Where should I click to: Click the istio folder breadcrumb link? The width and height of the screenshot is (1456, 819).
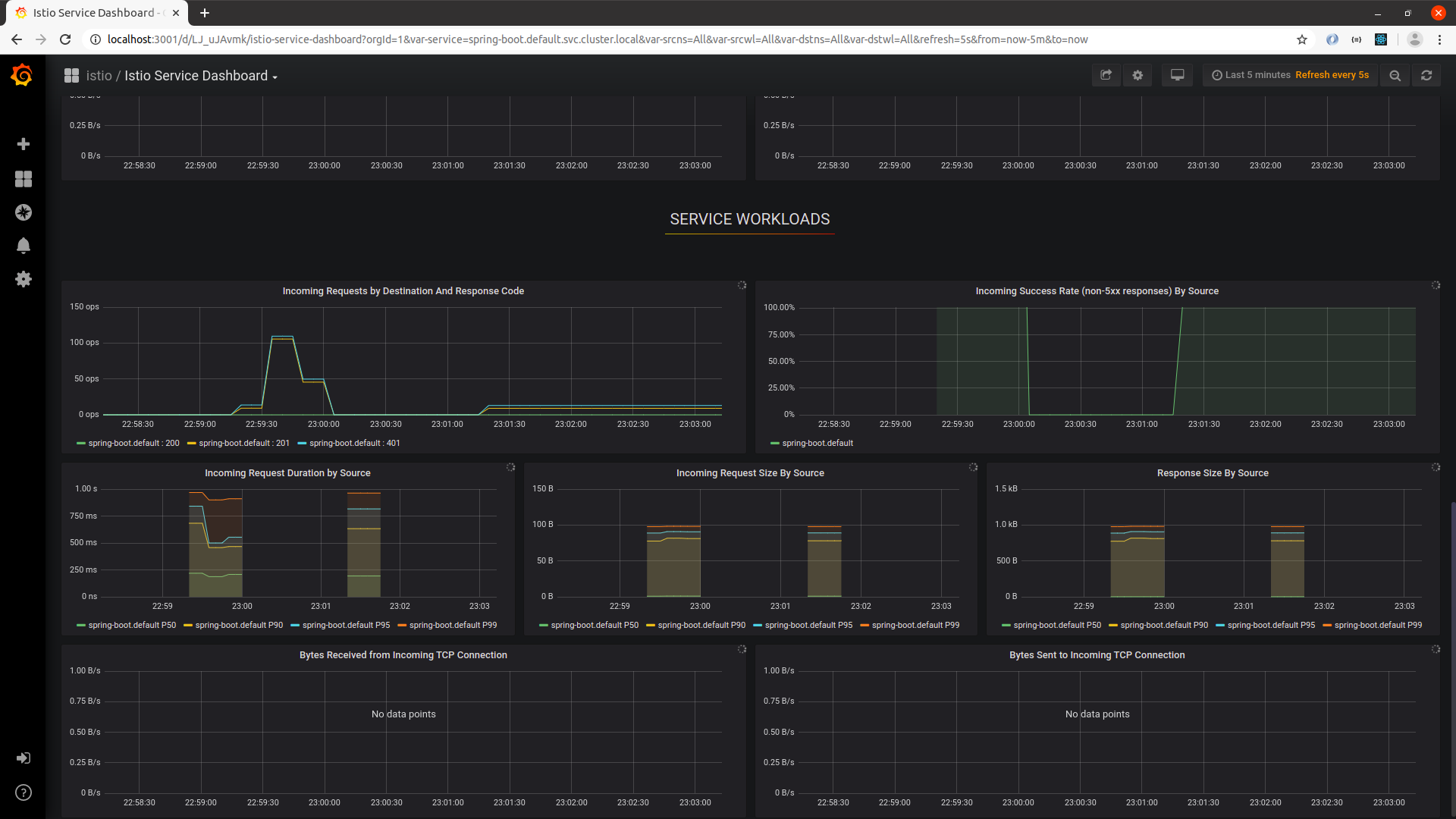click(x=99, y=76)
